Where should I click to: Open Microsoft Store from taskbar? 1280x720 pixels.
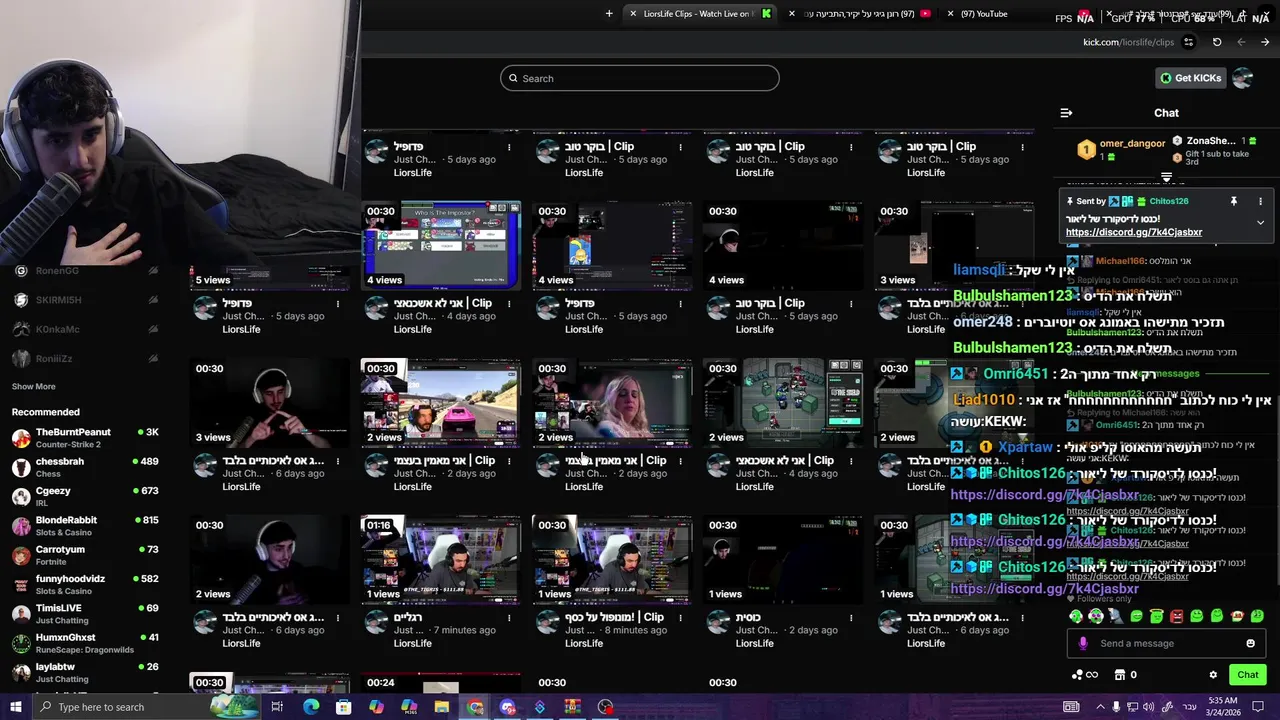point(344,707)
